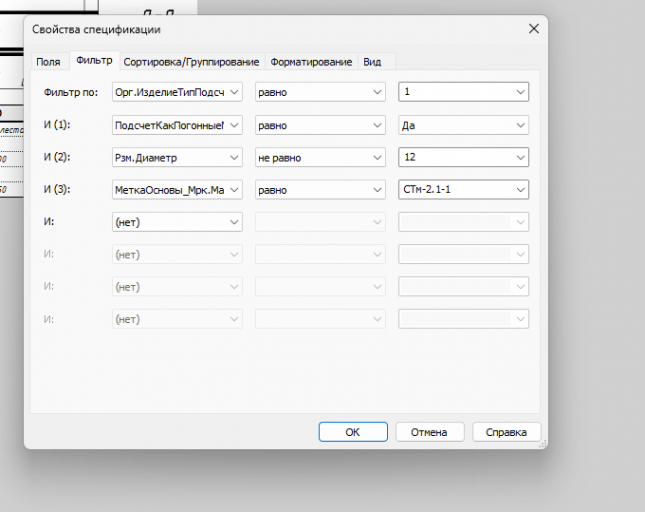Open the равно operator dropdown in Фильтр по row
This screenshot has height=512, width=645.
[320, 92]
